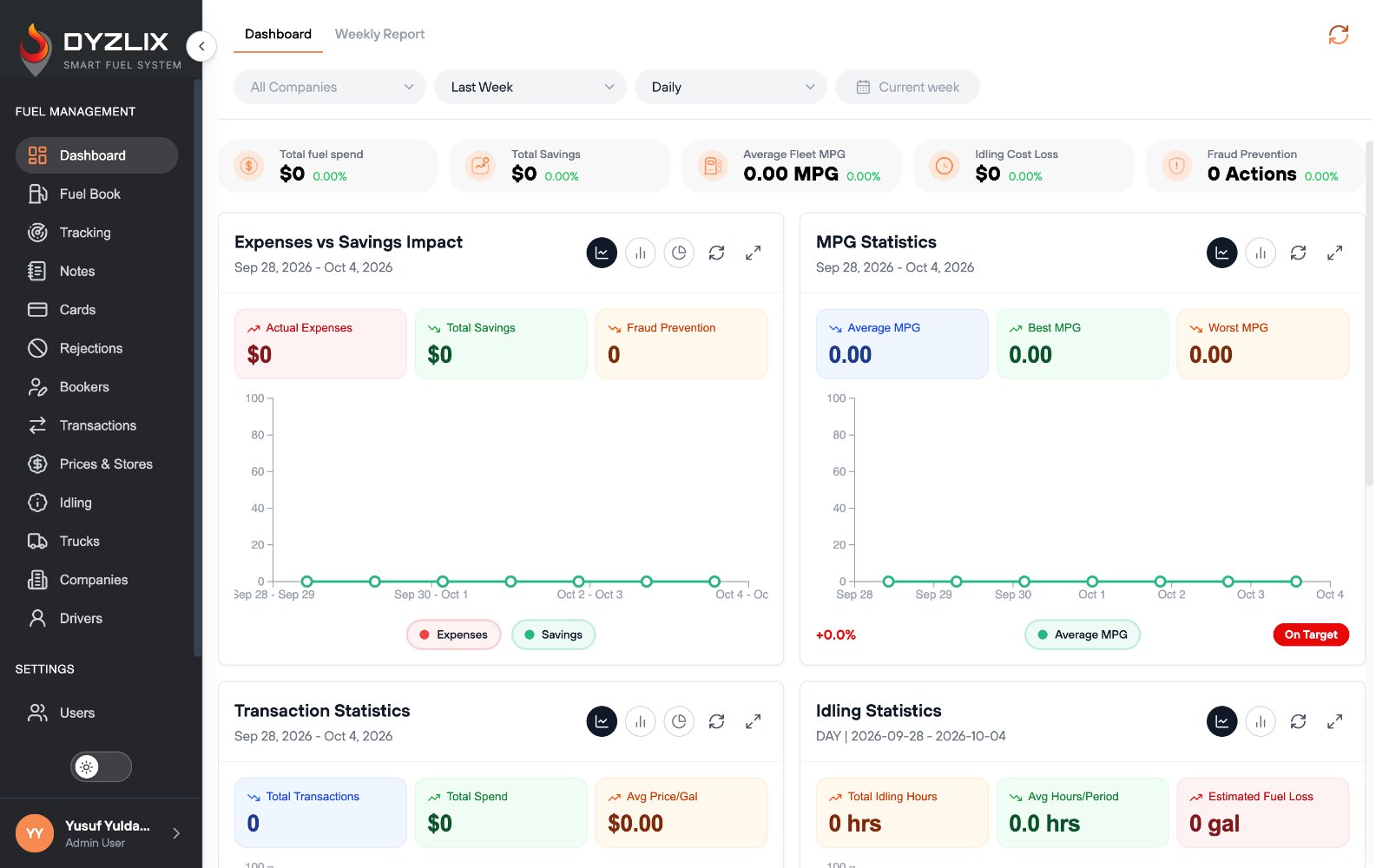Expand Transaction Statistics to fullscreen
Screen dimensions: 1389x868
pyautogui.click(x=754, y=721)
